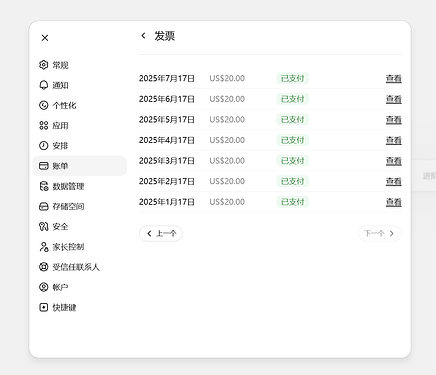Open the 通知 settings section

[80, 85]
